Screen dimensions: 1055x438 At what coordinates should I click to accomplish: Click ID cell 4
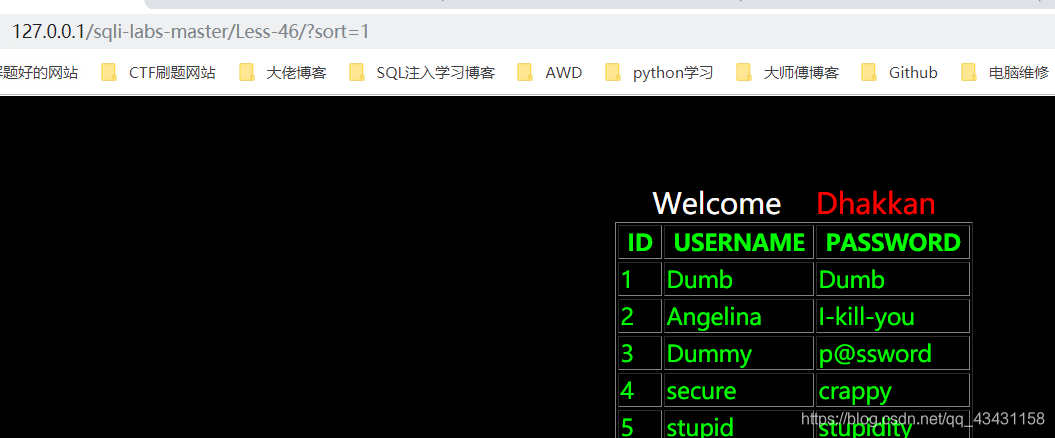pos(640,390)
